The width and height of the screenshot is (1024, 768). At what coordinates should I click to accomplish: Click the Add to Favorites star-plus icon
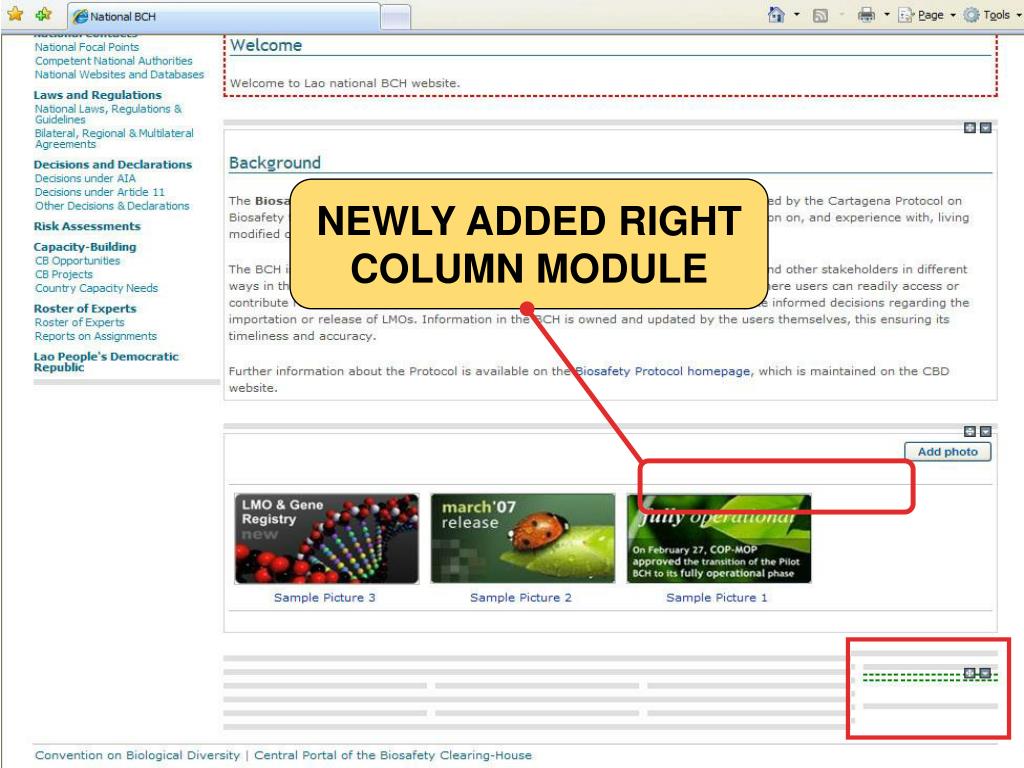tap(44, 14)
